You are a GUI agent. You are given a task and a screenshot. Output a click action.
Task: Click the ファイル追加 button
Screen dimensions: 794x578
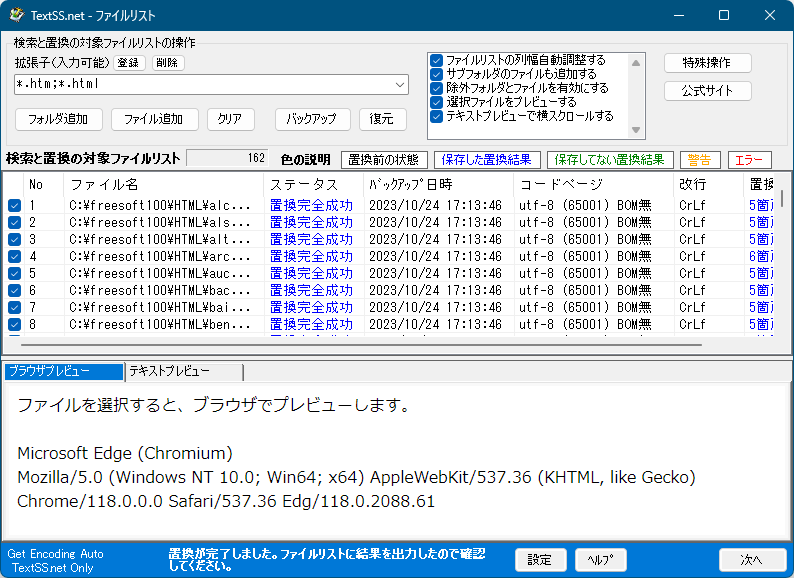click(x=154, y=120)
